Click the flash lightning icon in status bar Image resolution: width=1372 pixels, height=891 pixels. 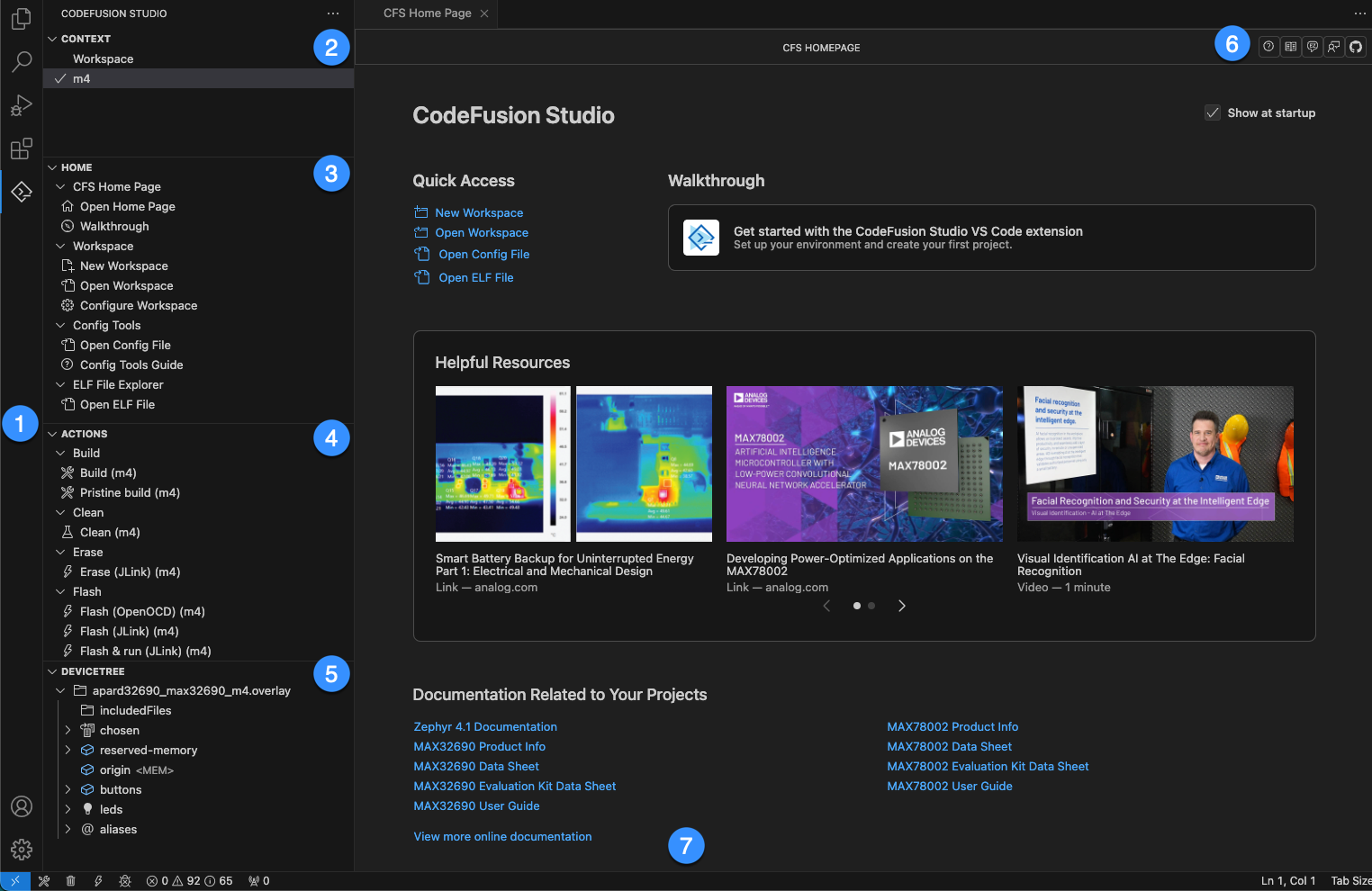(98, 881)
